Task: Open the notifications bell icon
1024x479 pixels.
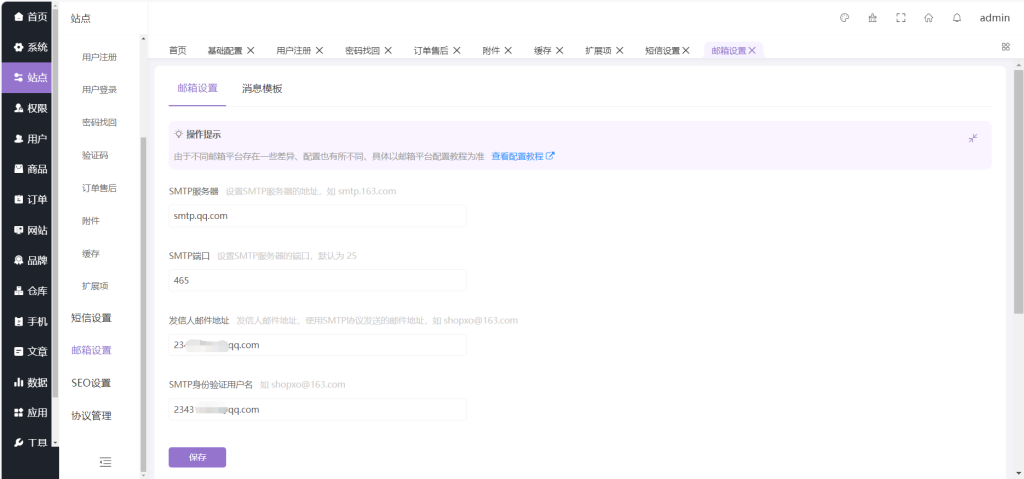Action: (x=957, y=18)
